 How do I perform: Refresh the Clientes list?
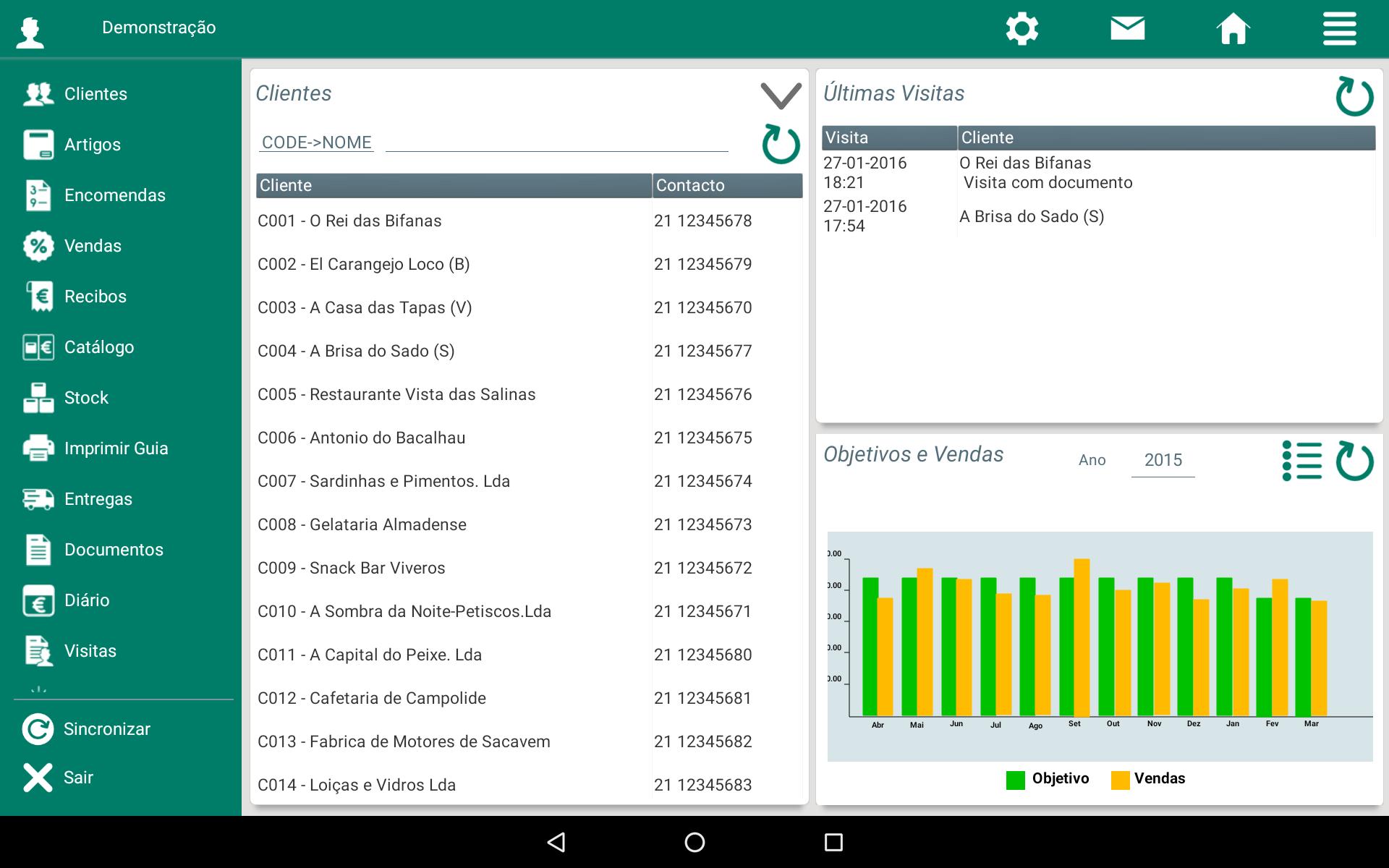coord(781,144)
